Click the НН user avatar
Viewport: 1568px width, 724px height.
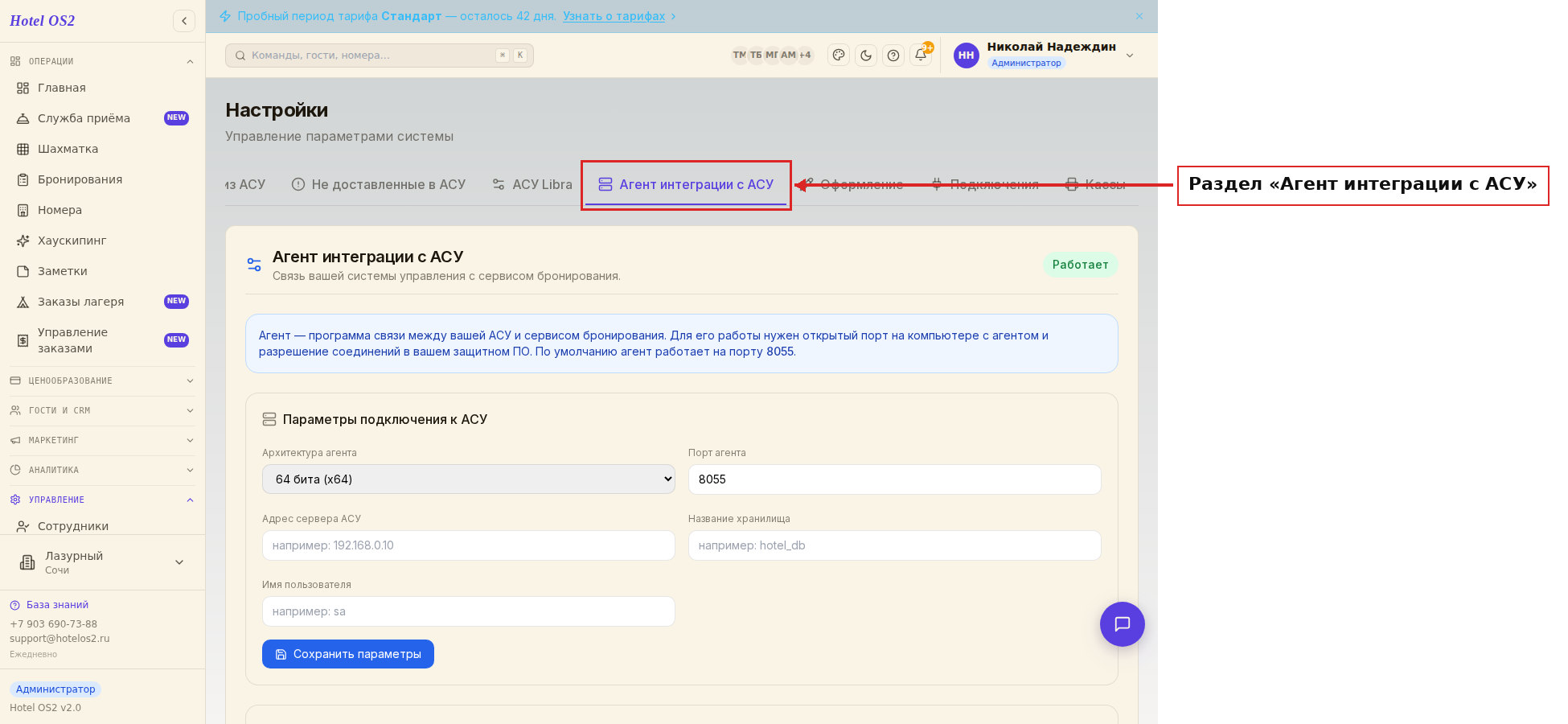[x=967, y=56]
